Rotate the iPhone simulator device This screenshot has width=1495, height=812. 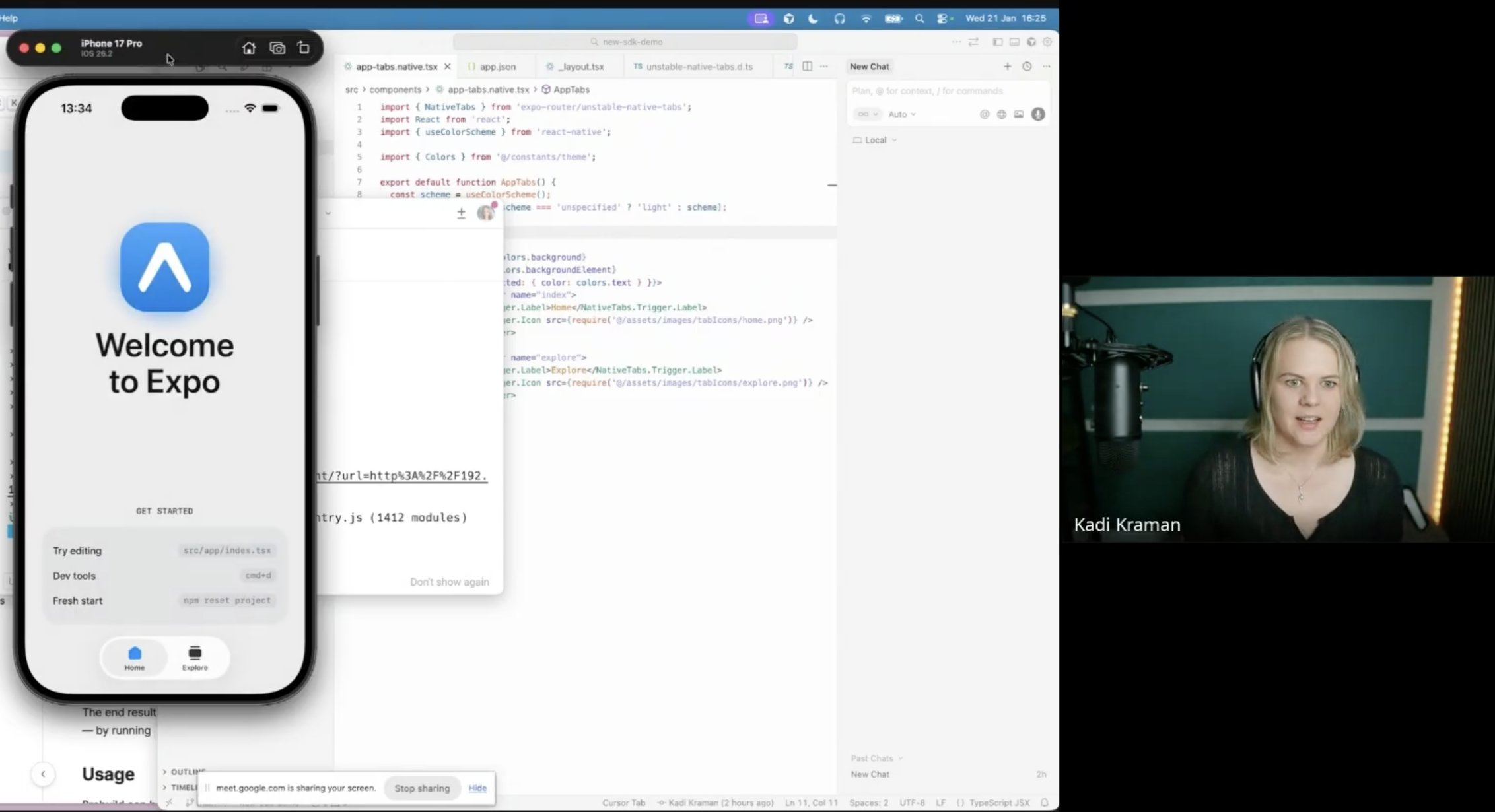click(x=304, y=48)
